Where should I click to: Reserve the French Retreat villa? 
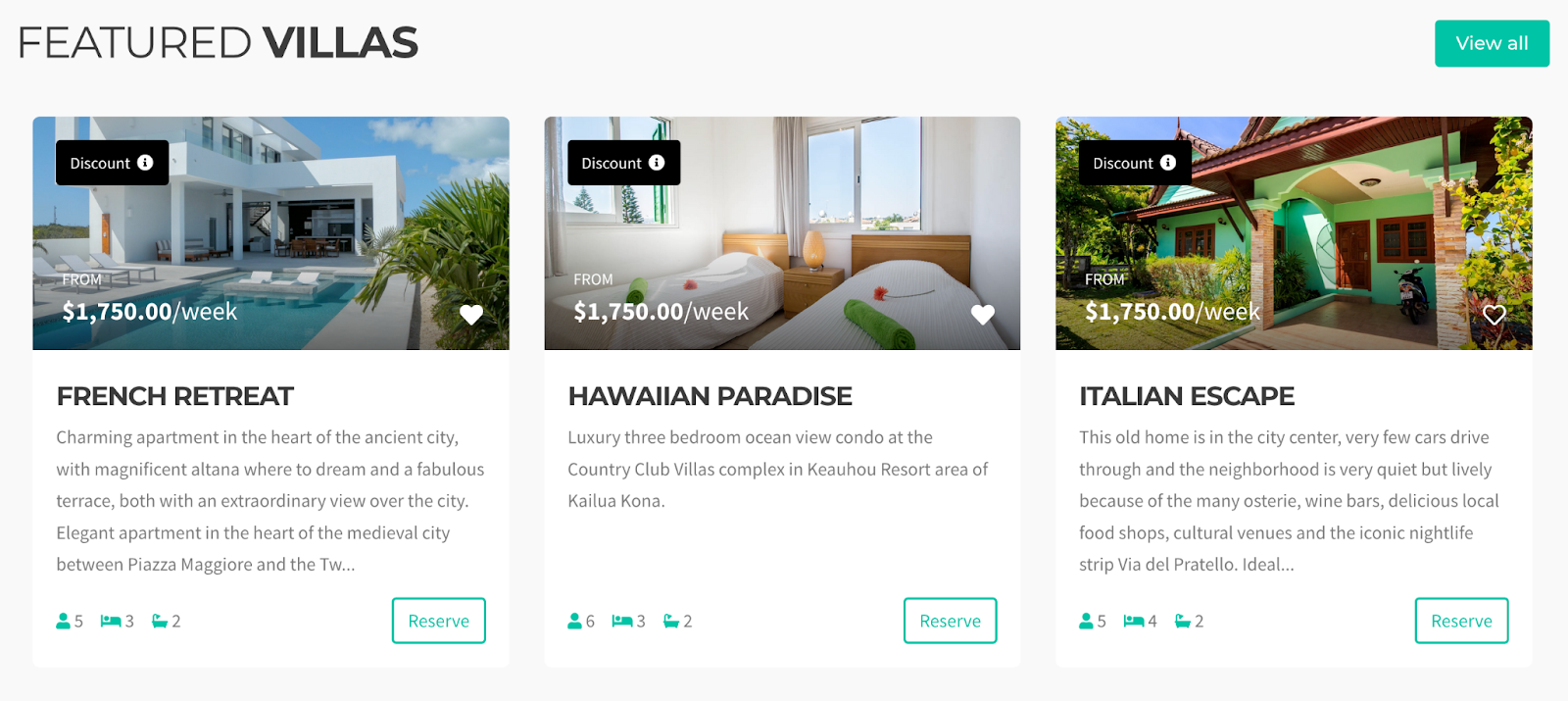pyautogui.click(x=439, y=621)
